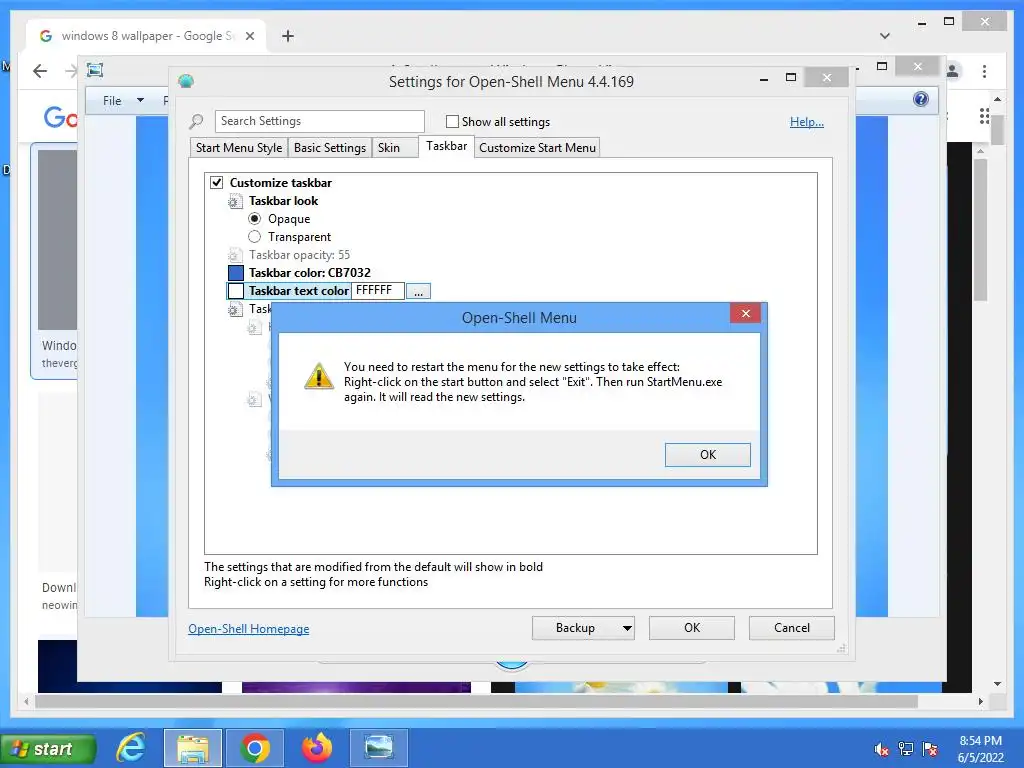Click the gear icon next to Taskbar look

point(234,201)
